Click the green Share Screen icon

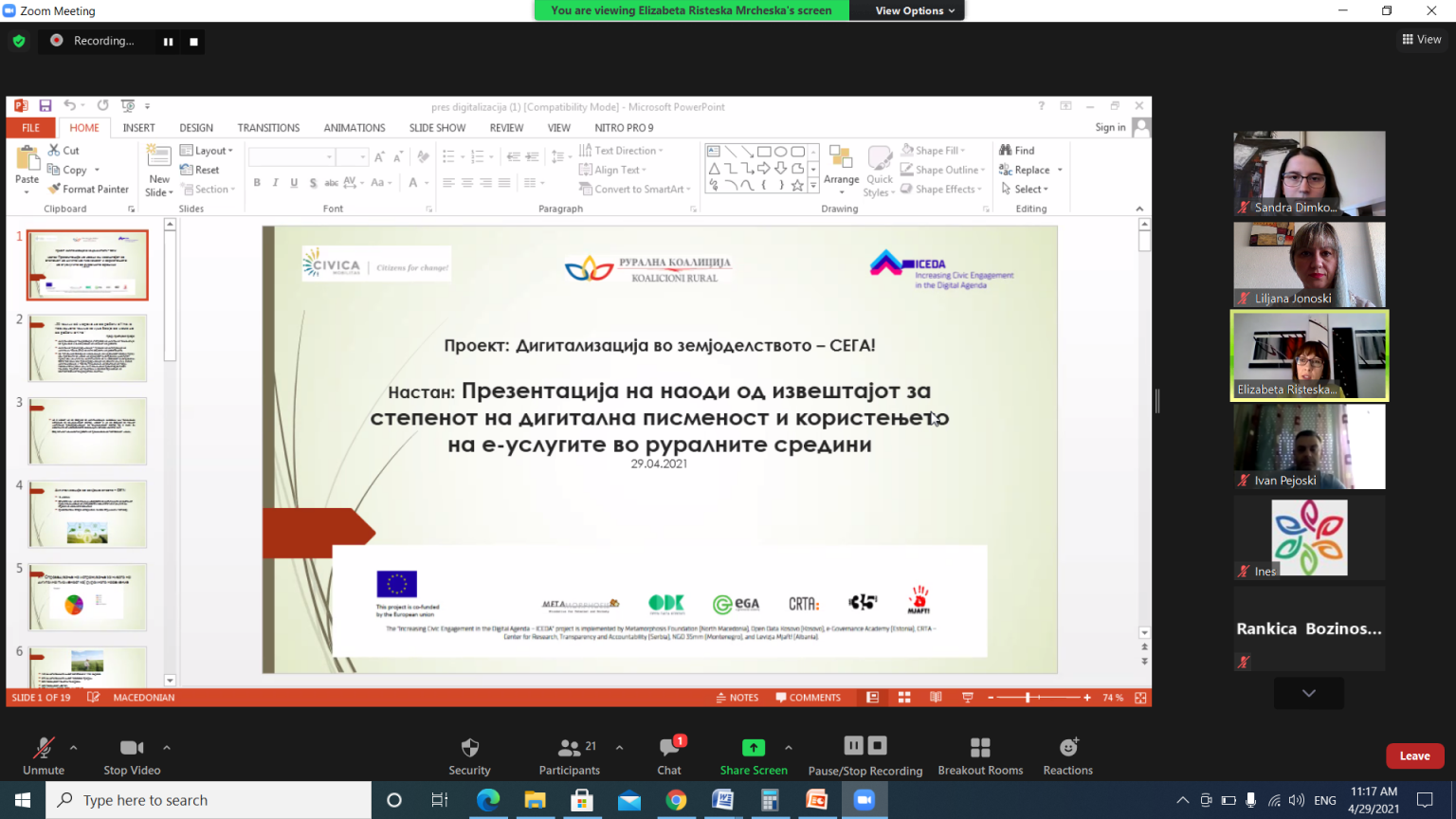(x=754, y=748)
